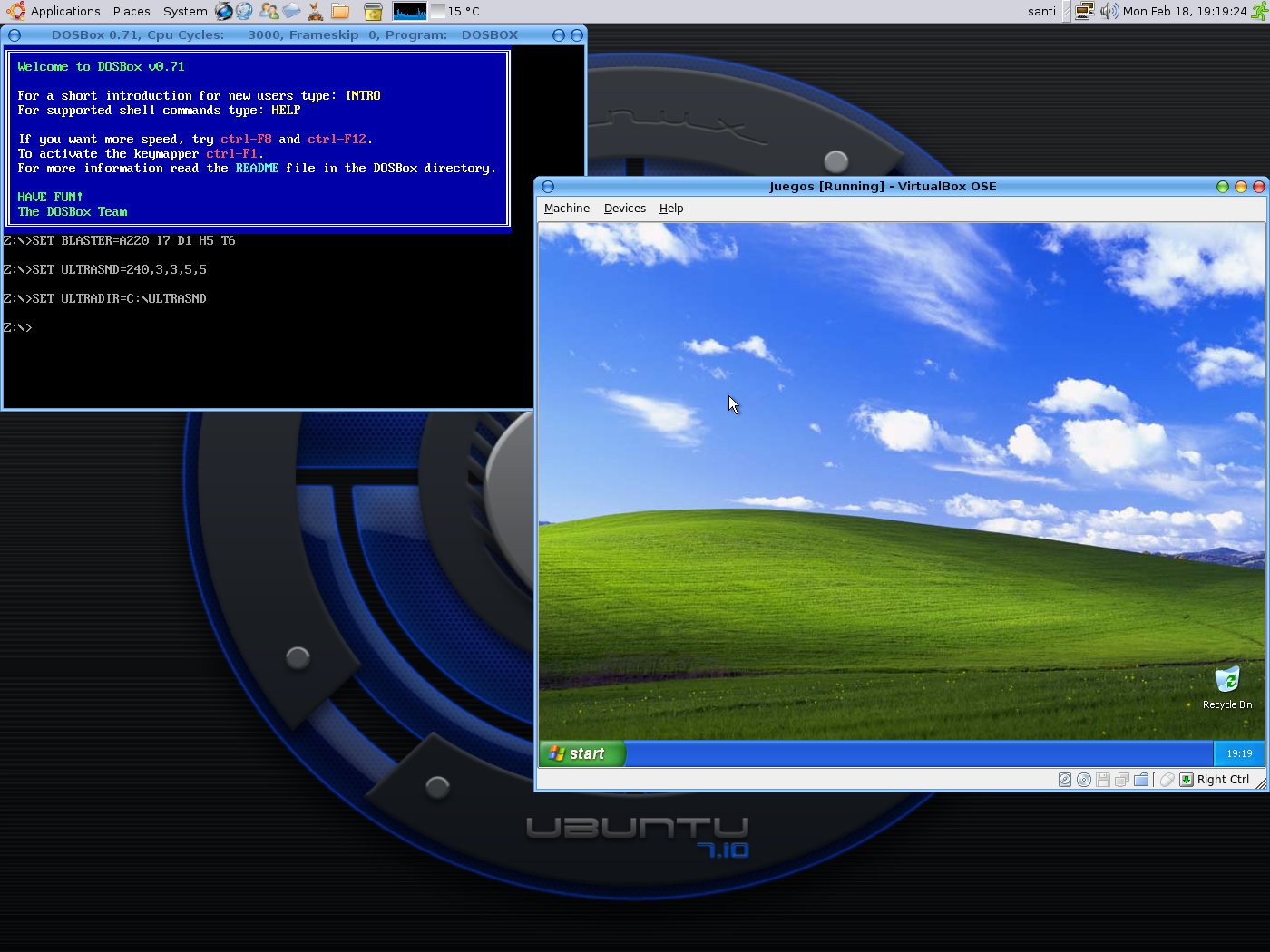Click the green running man logout icon
Viewport: 1270px width, 952px height.
point(1260,11)
